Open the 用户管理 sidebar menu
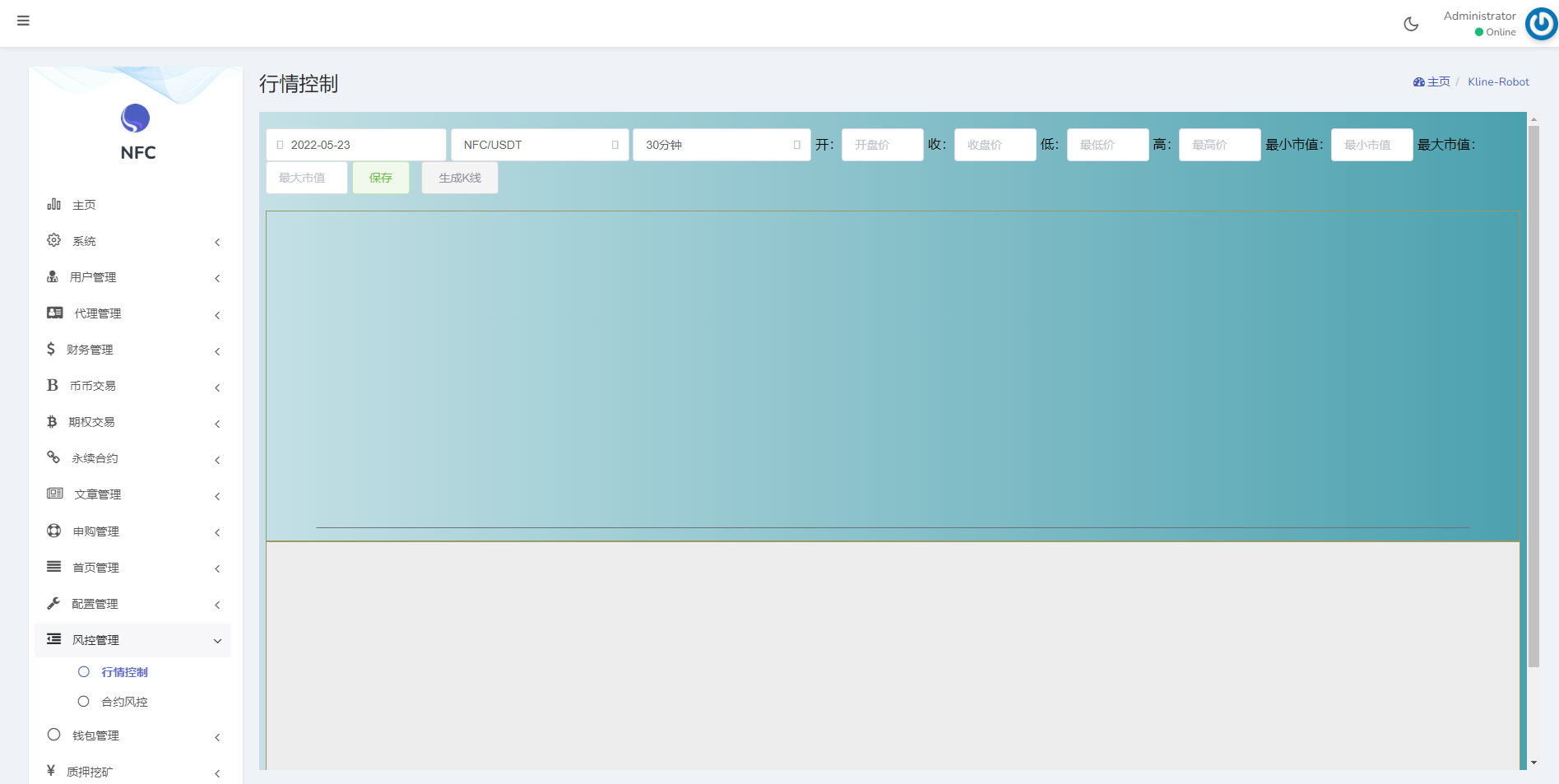Viewport: 1559px width, 784px height. click(x=132, y=277)
